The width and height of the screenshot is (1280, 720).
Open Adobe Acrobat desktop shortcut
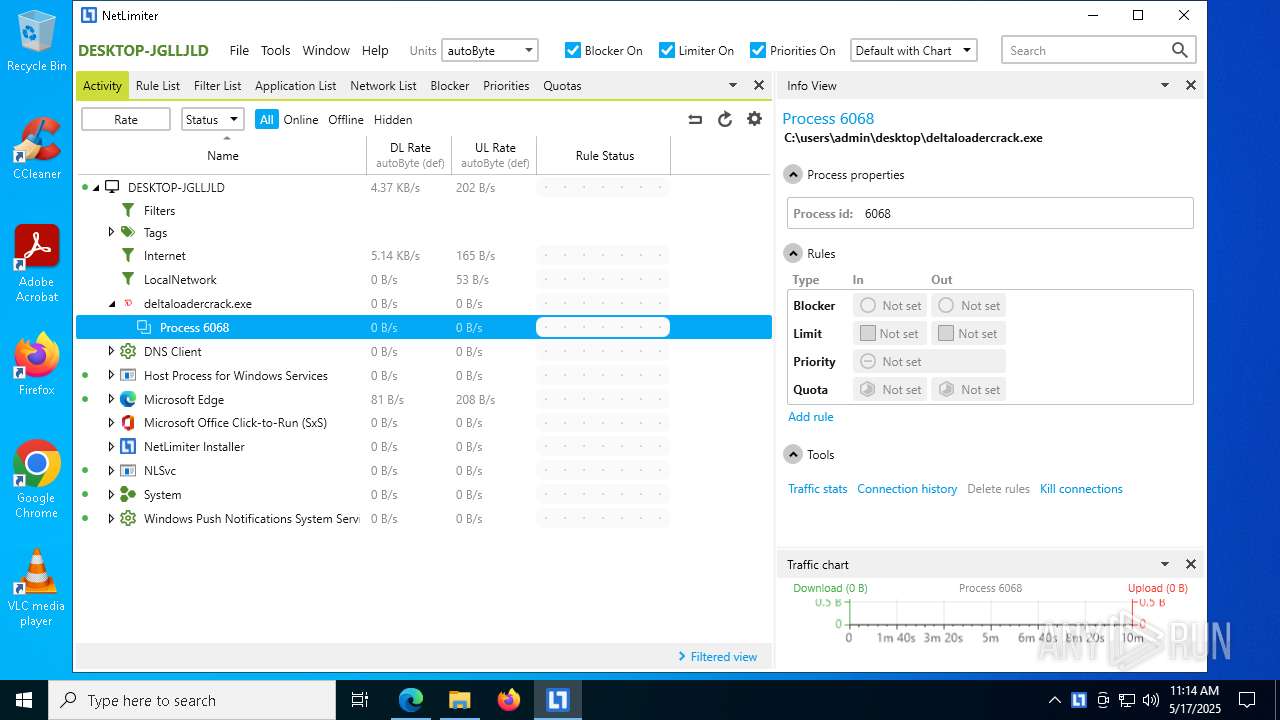pos(37,263)
